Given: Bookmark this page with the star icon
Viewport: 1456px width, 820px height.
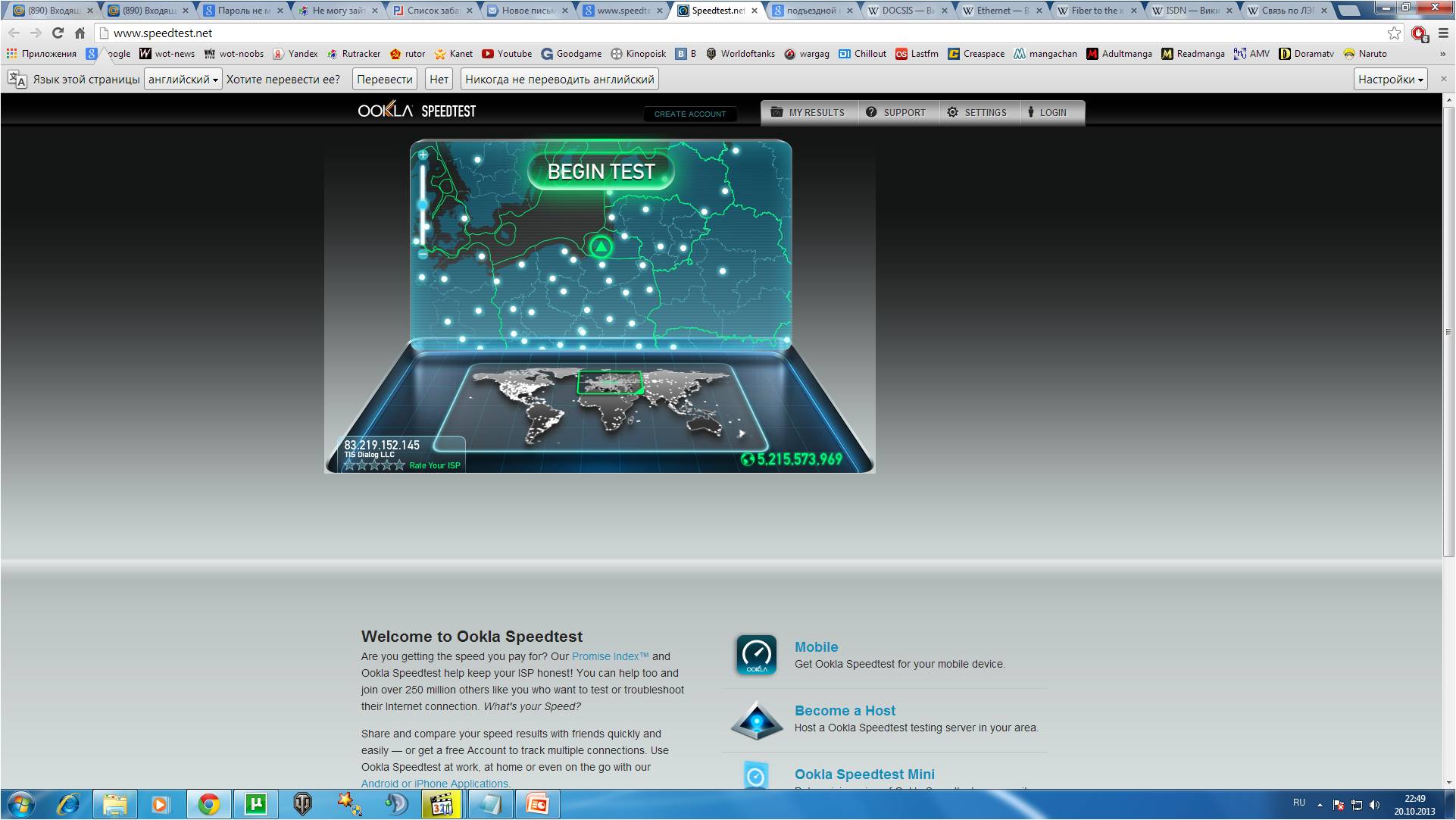Looking at the screenshot, I should click(x=1394, y=33).
